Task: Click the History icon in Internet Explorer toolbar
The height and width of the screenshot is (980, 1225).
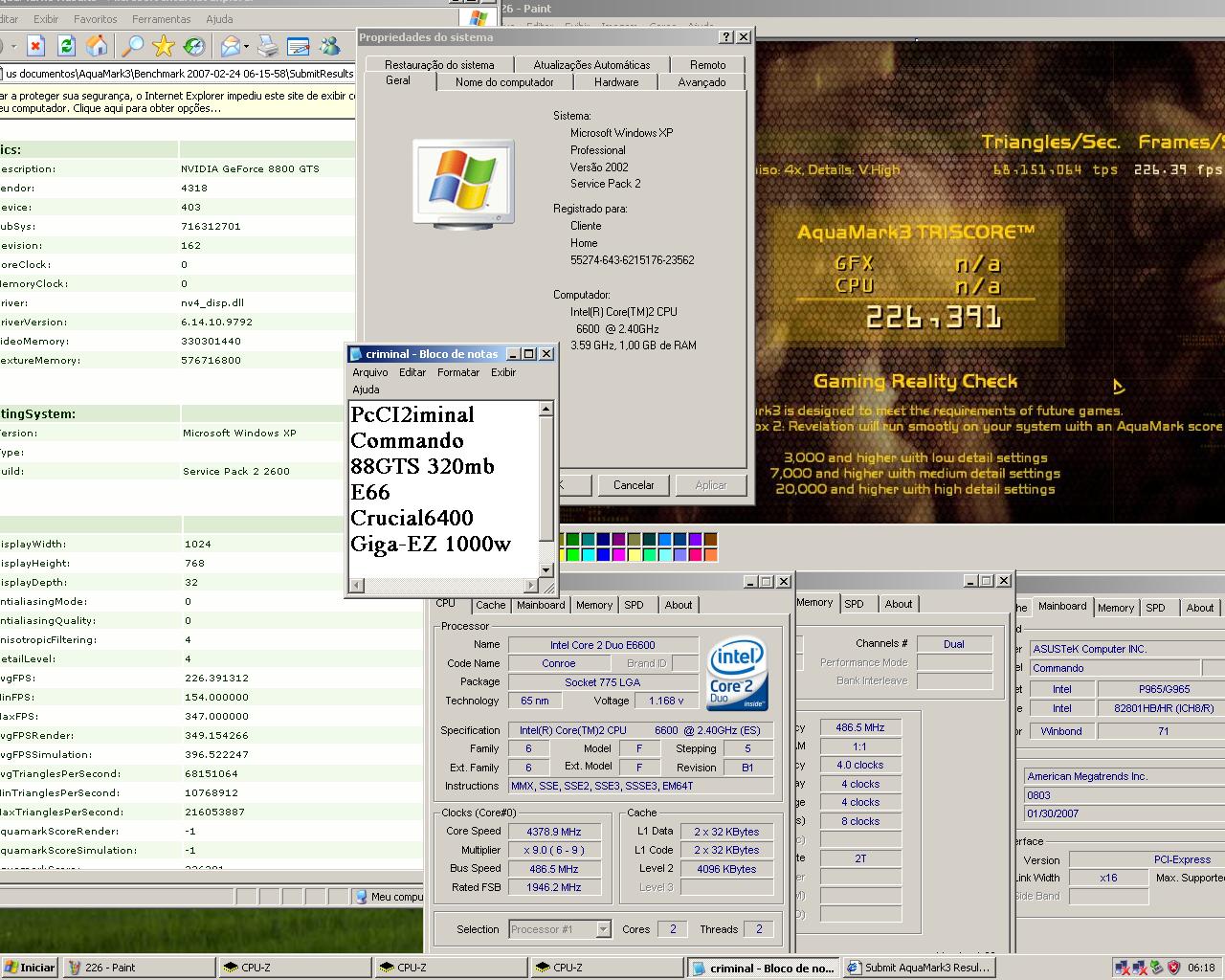Action: tap(194, 45)
